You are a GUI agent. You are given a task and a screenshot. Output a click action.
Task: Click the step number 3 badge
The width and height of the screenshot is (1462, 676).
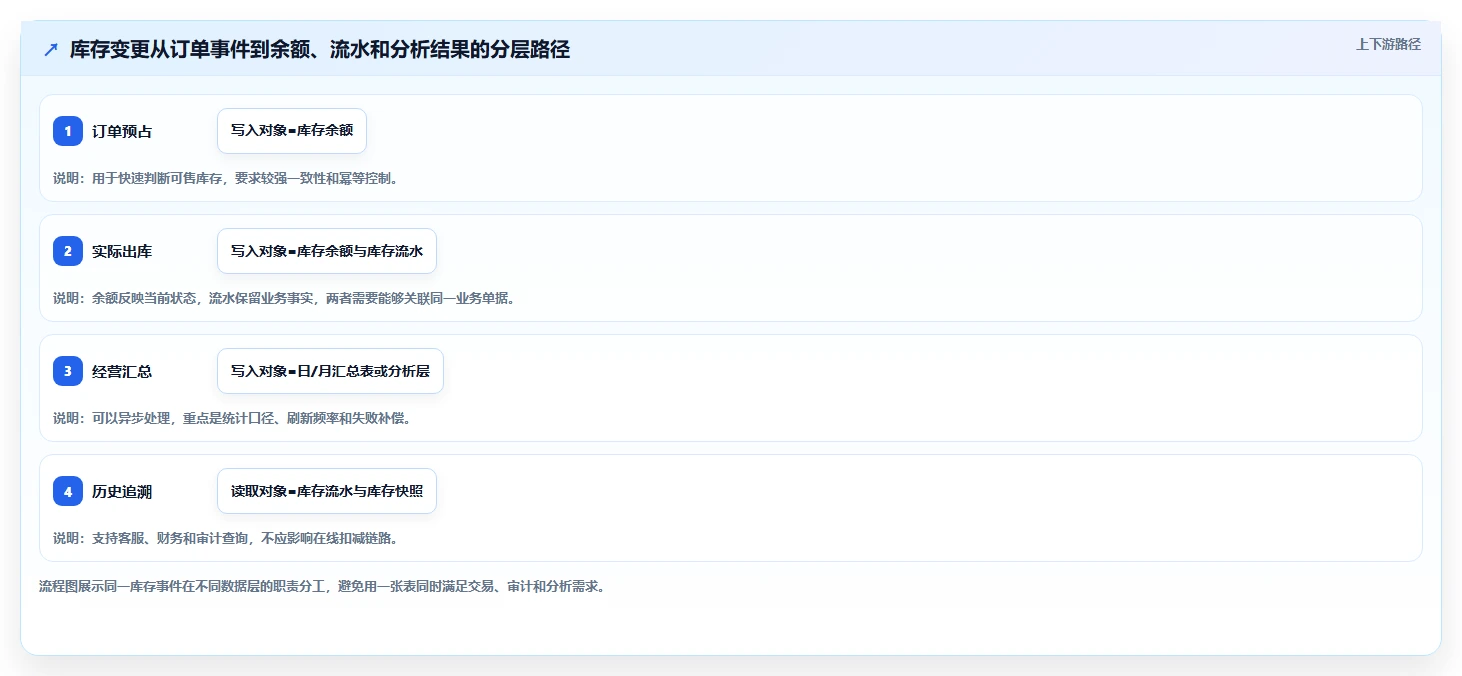(68, 371)
